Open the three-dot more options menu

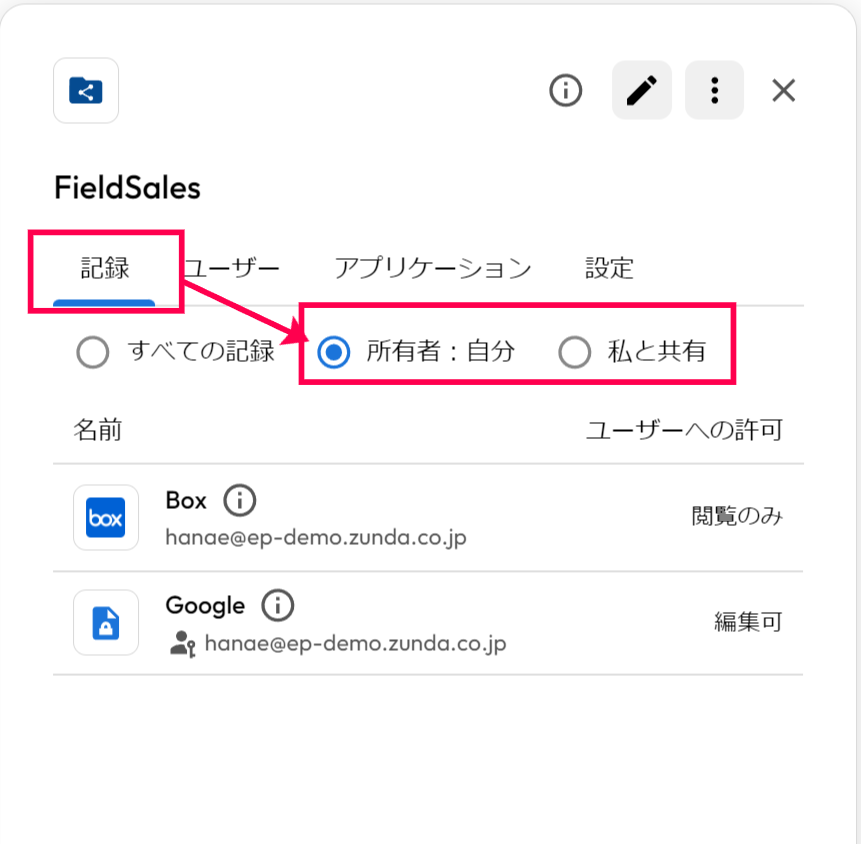tap(714, 90)
